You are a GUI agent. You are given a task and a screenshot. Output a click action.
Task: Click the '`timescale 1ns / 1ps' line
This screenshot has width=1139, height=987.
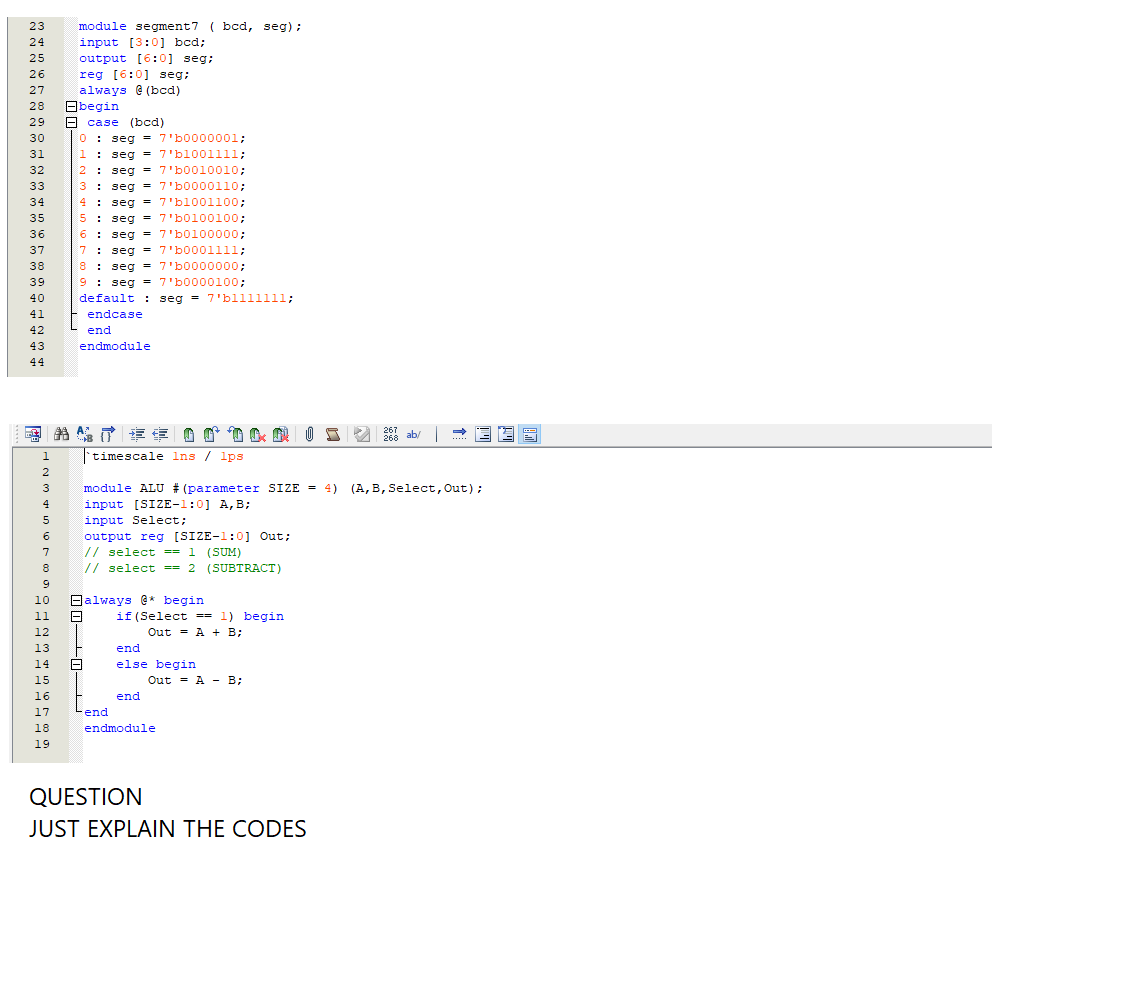pos(164,456)
